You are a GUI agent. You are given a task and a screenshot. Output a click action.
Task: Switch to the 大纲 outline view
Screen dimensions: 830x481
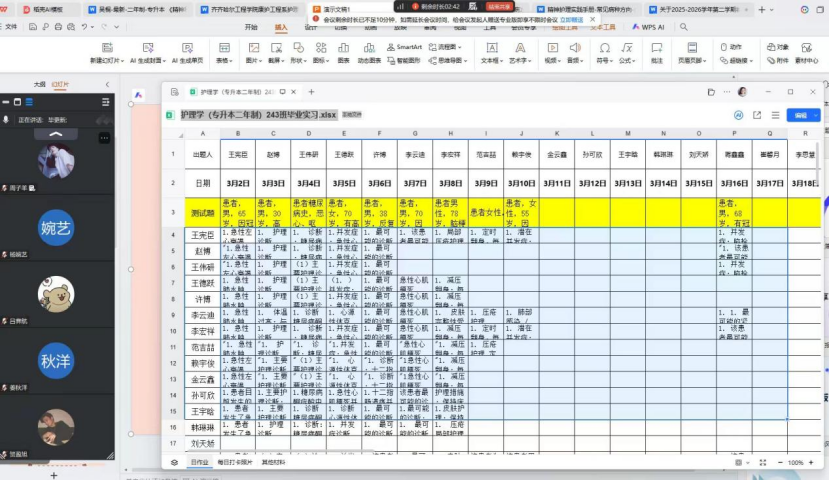click(40, 84)
